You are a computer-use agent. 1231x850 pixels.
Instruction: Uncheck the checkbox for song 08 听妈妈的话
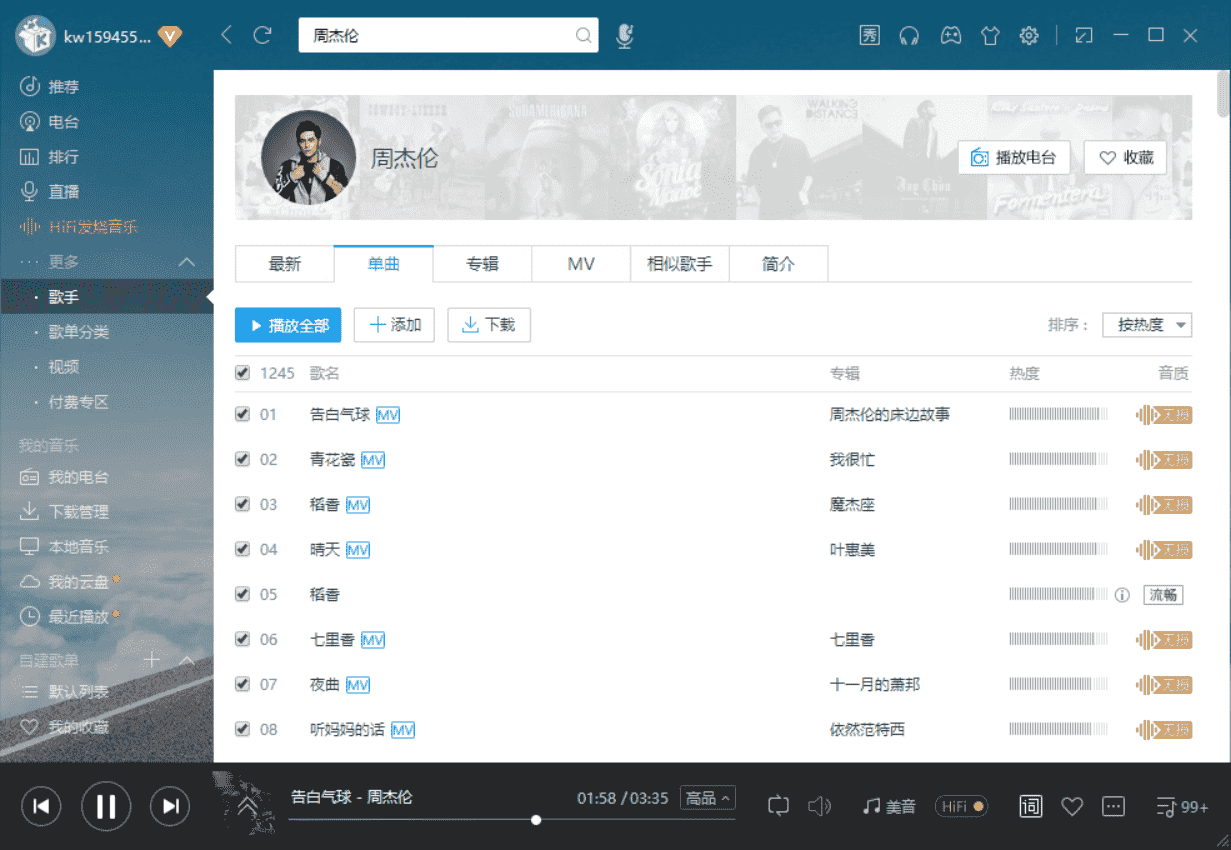point(242,729)
